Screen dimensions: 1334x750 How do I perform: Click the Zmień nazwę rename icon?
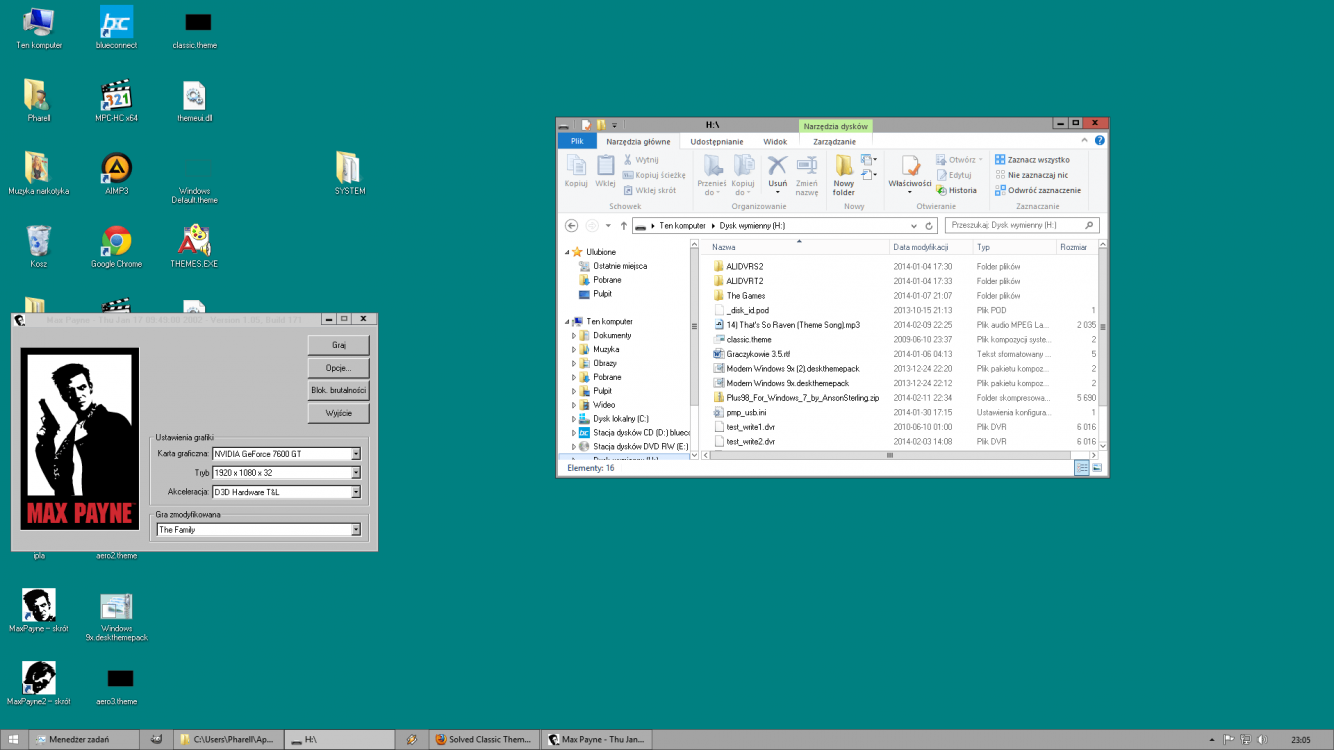tap(807, 175)
